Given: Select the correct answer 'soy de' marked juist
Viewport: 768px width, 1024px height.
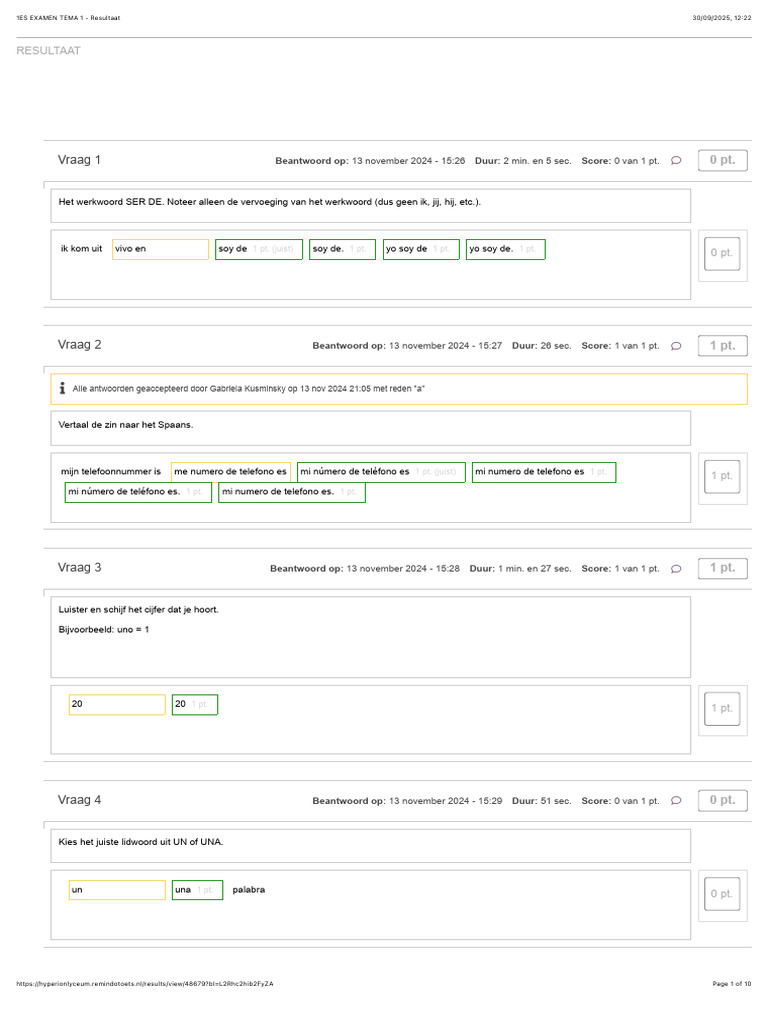Looking at the screenshot, I should tap(259, 249).
